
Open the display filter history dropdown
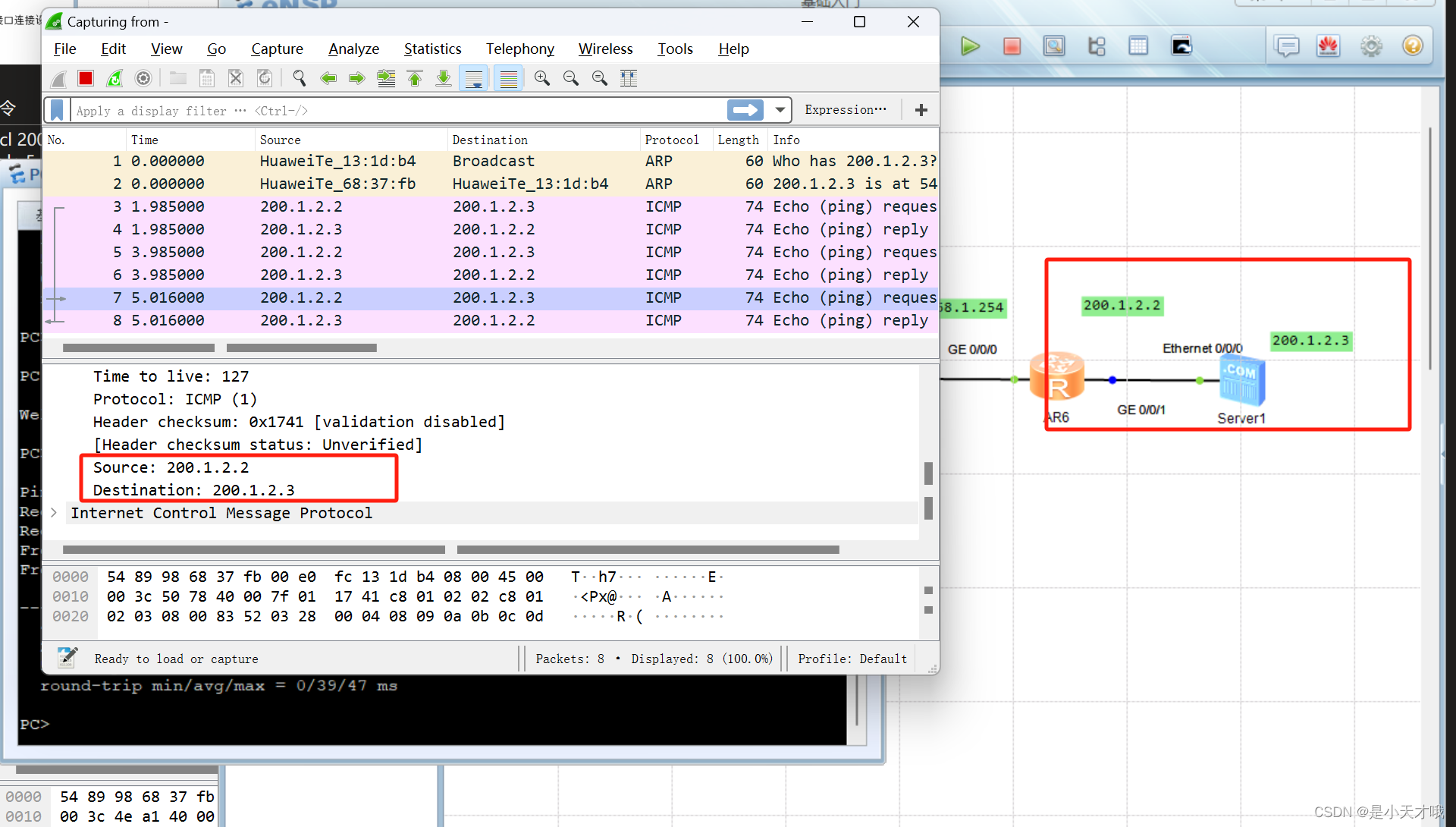pyautogui.click(x=780, y=110)
